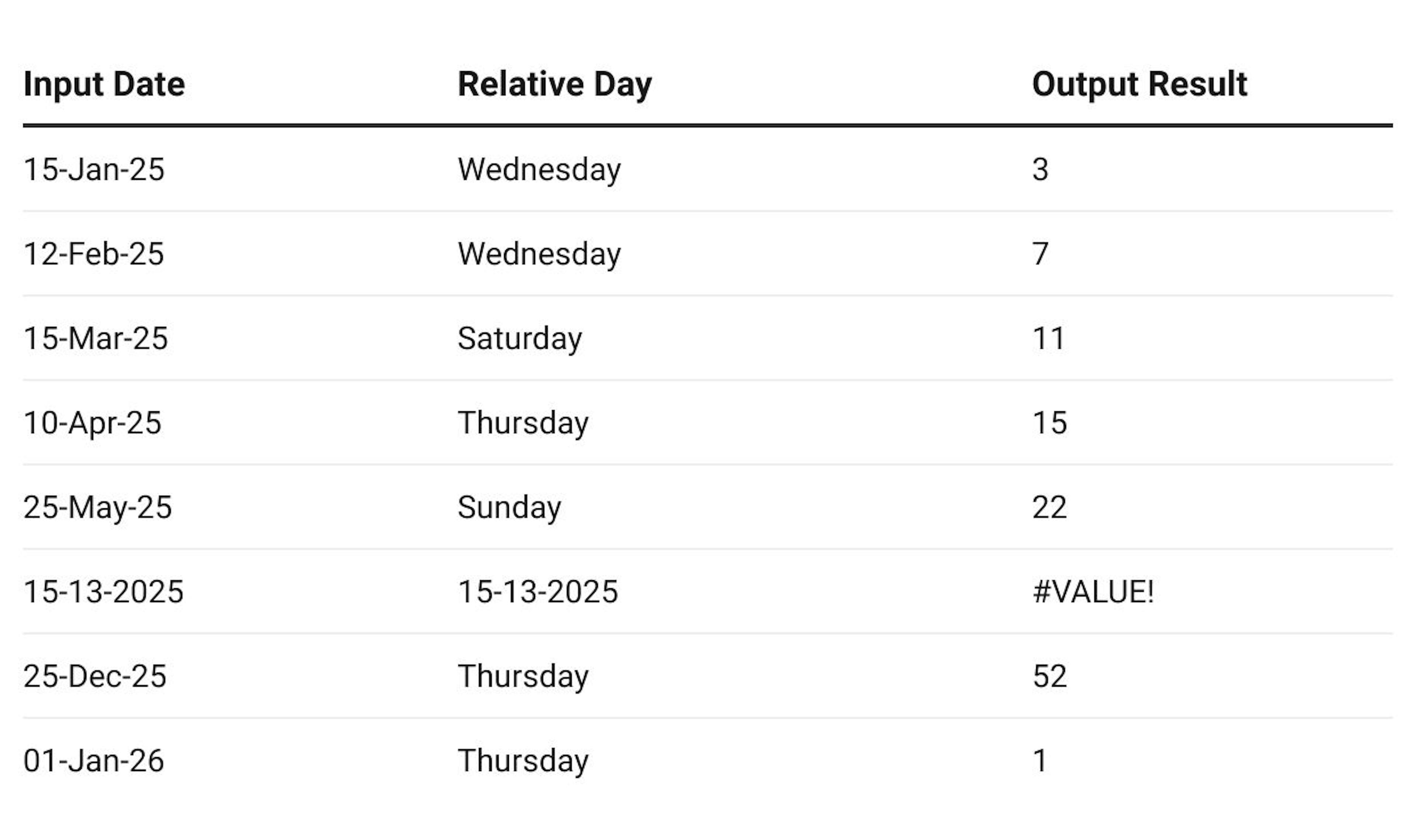Click the output result 15 cell
Screen dimensions: 1416x840
(x=1050, y=422)
